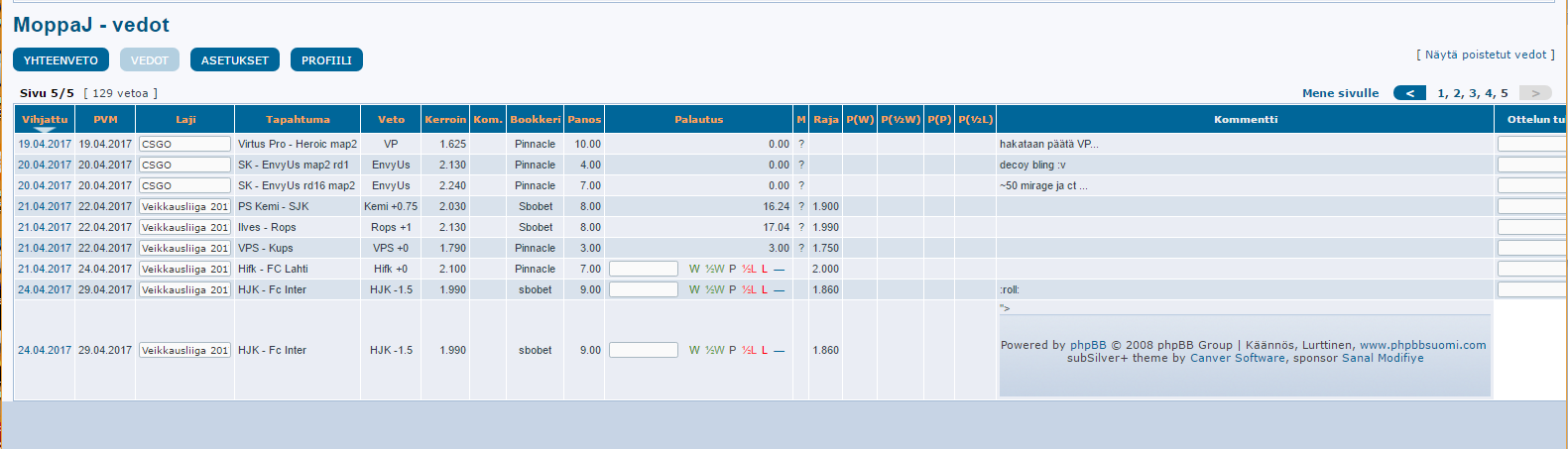Click the question mark in the Ilves - Rops row
This screenshot has height=449, width=1568.
[801, 227]
